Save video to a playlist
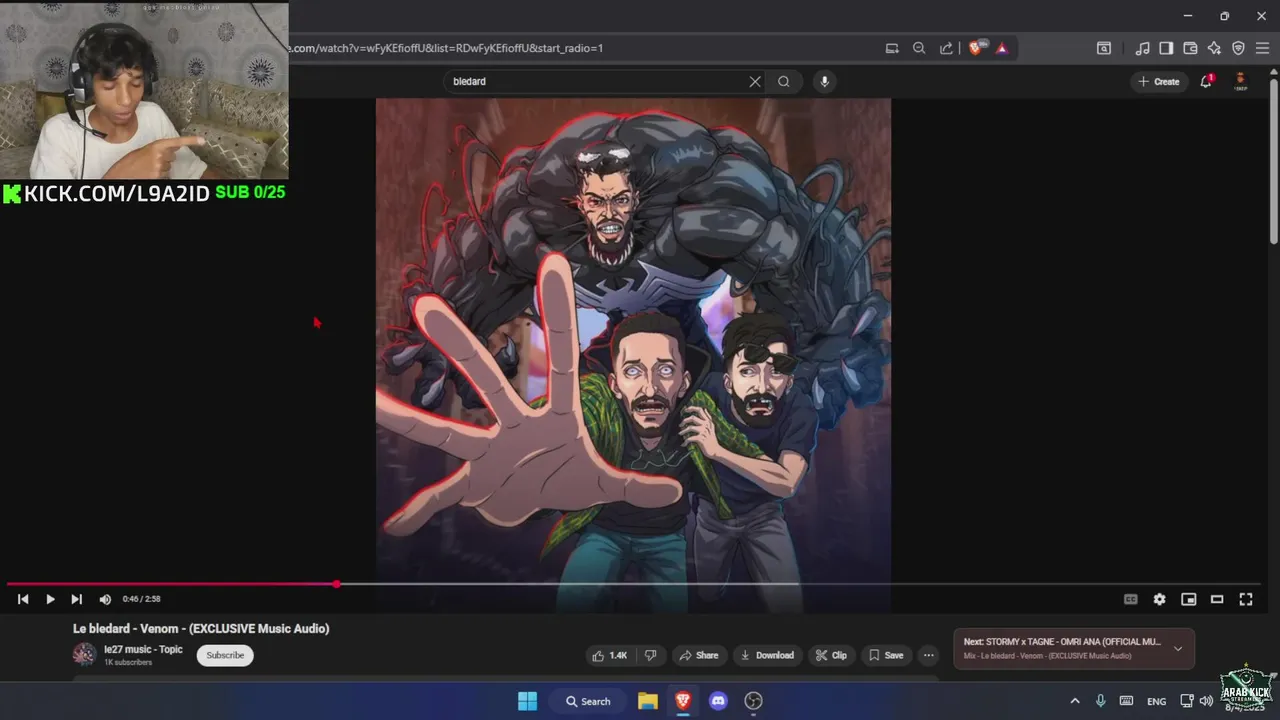1280x720 pixels. (885, 655)
